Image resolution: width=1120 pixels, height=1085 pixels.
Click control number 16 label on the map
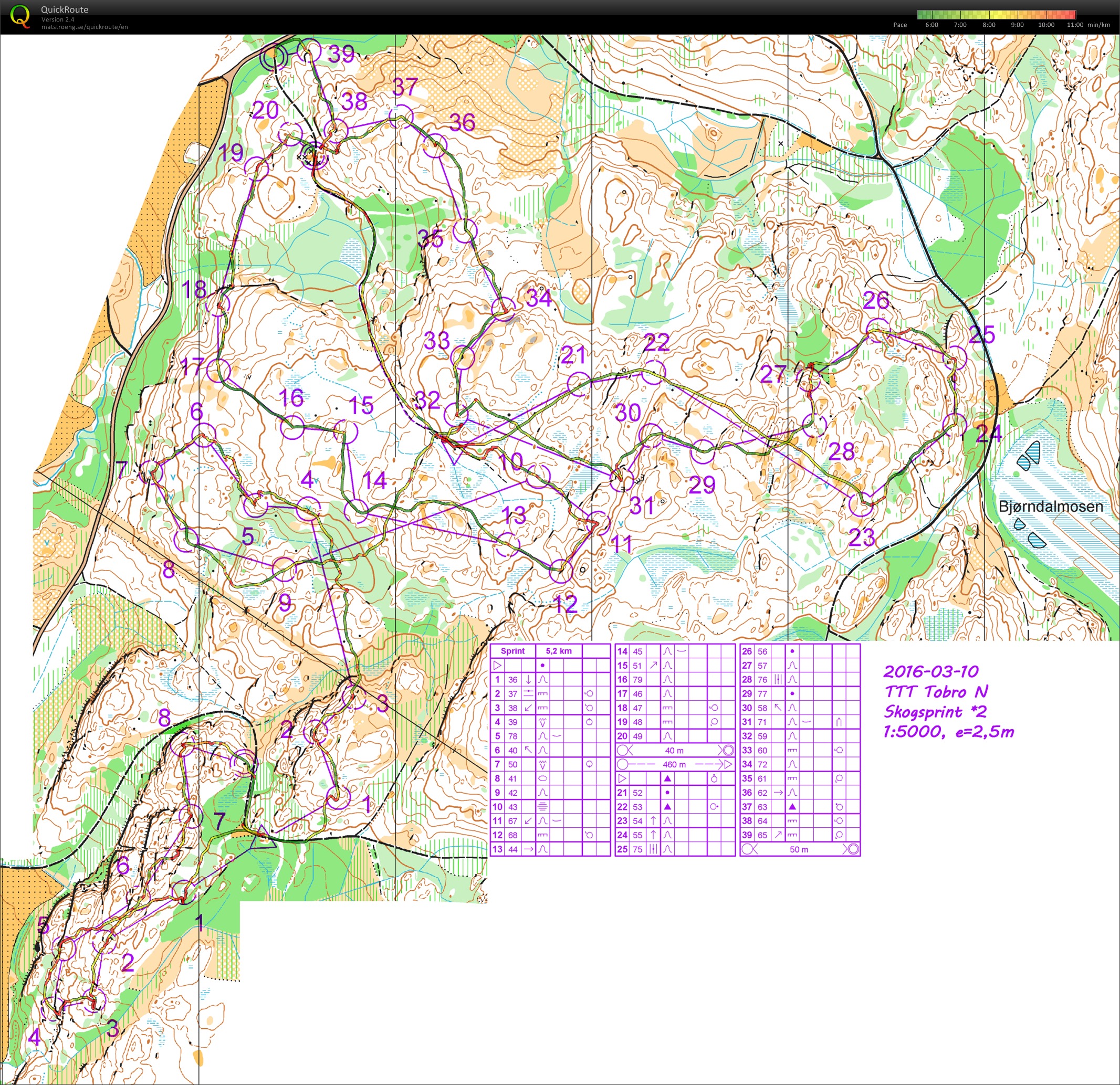(x=291, y=398)
